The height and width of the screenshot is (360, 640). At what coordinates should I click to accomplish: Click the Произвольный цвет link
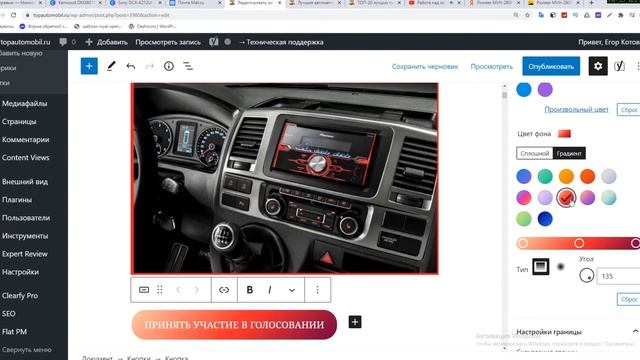click(x=576, y=109)
